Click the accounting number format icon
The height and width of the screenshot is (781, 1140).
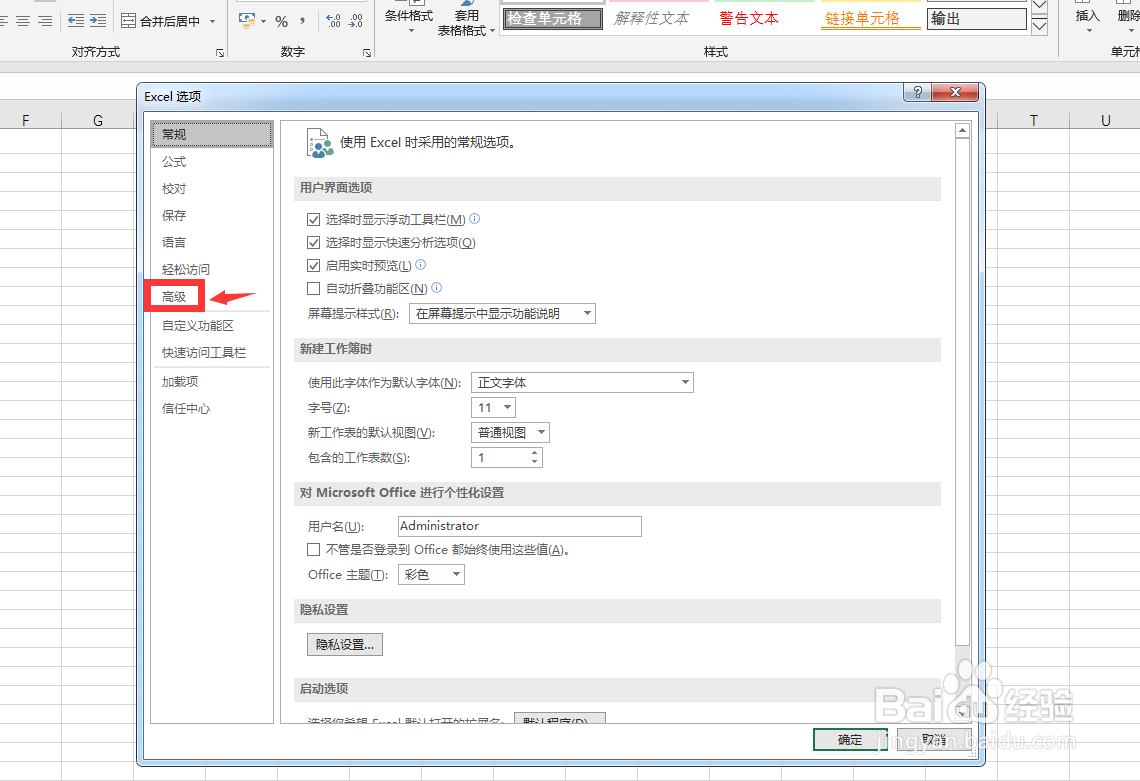click(x=247, y=20)
